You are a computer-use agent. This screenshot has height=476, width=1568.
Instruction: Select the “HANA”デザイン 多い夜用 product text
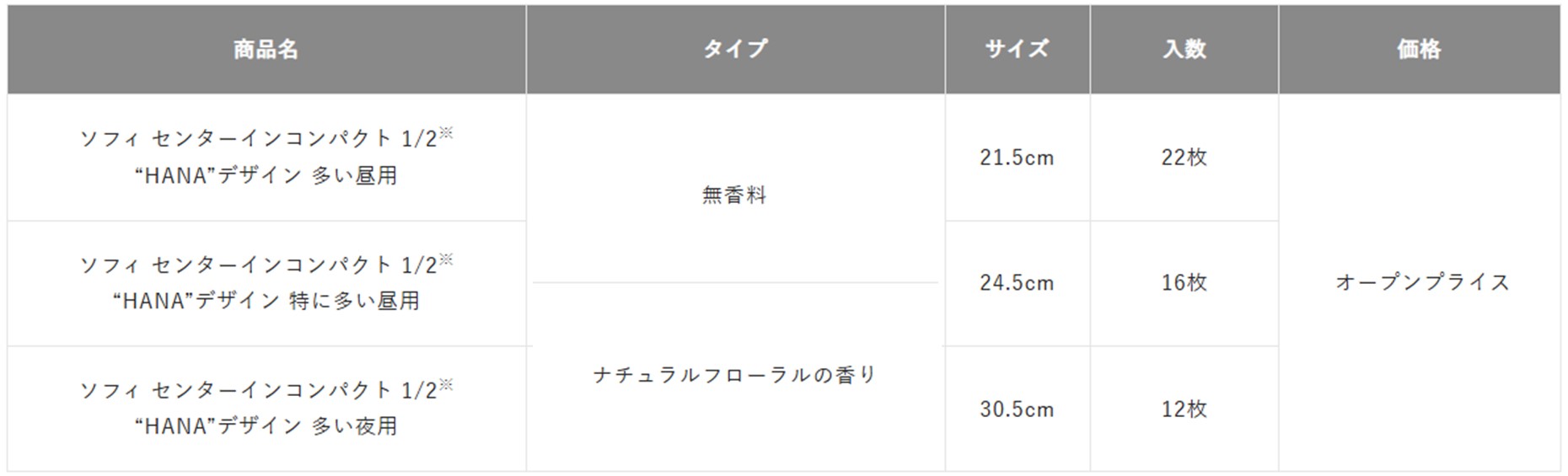266,426
